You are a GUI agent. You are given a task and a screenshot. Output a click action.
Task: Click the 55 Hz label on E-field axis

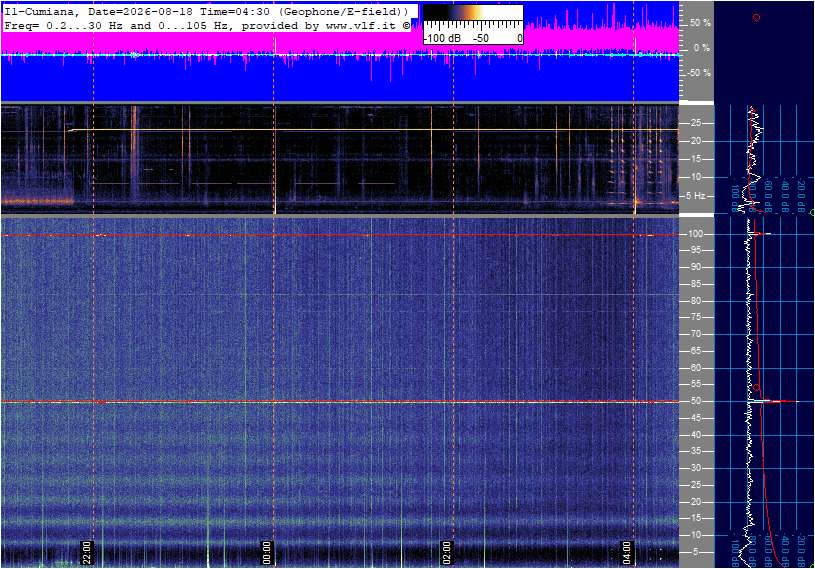coord(695,385)
